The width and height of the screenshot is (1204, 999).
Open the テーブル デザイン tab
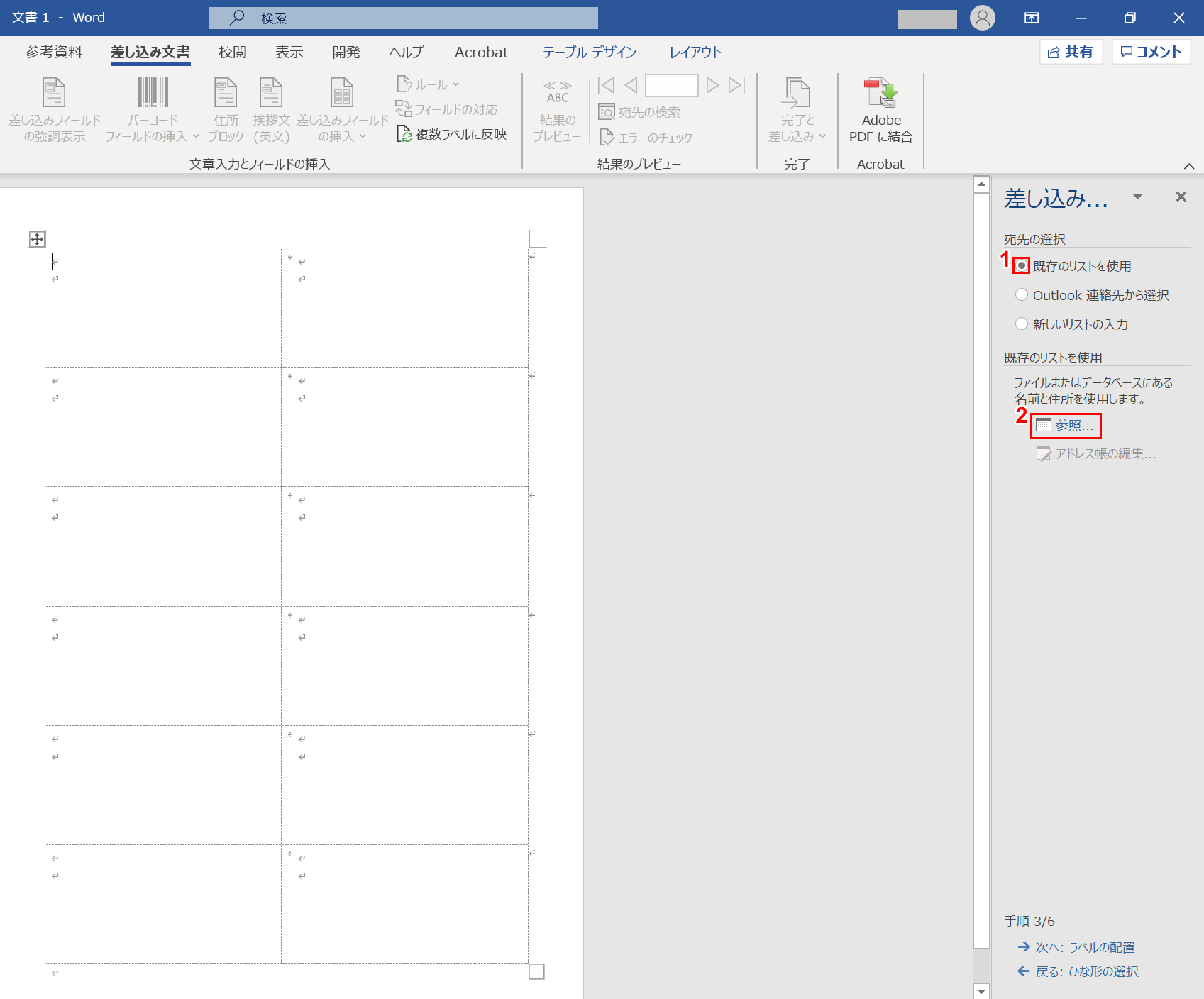point(589,53)
